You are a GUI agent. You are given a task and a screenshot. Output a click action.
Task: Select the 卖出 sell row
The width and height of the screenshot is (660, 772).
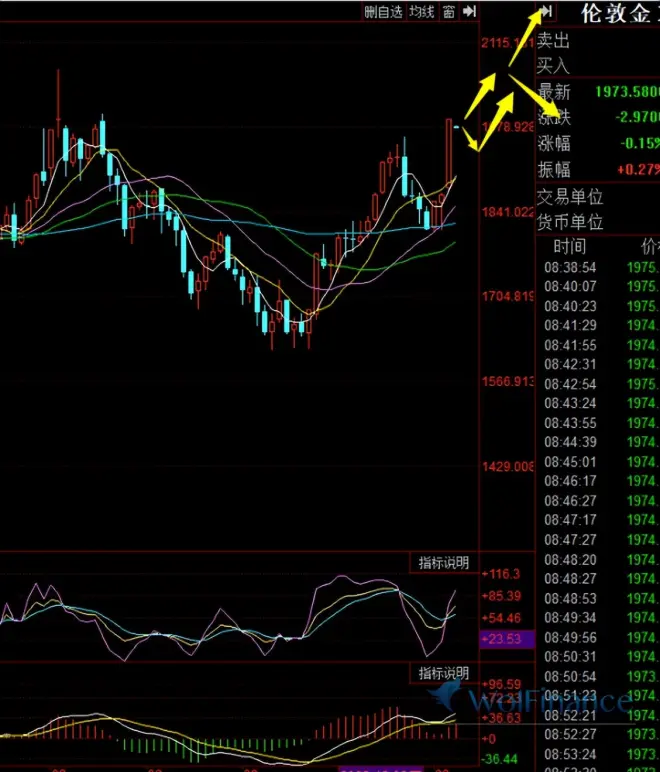(x=596, y=40)
